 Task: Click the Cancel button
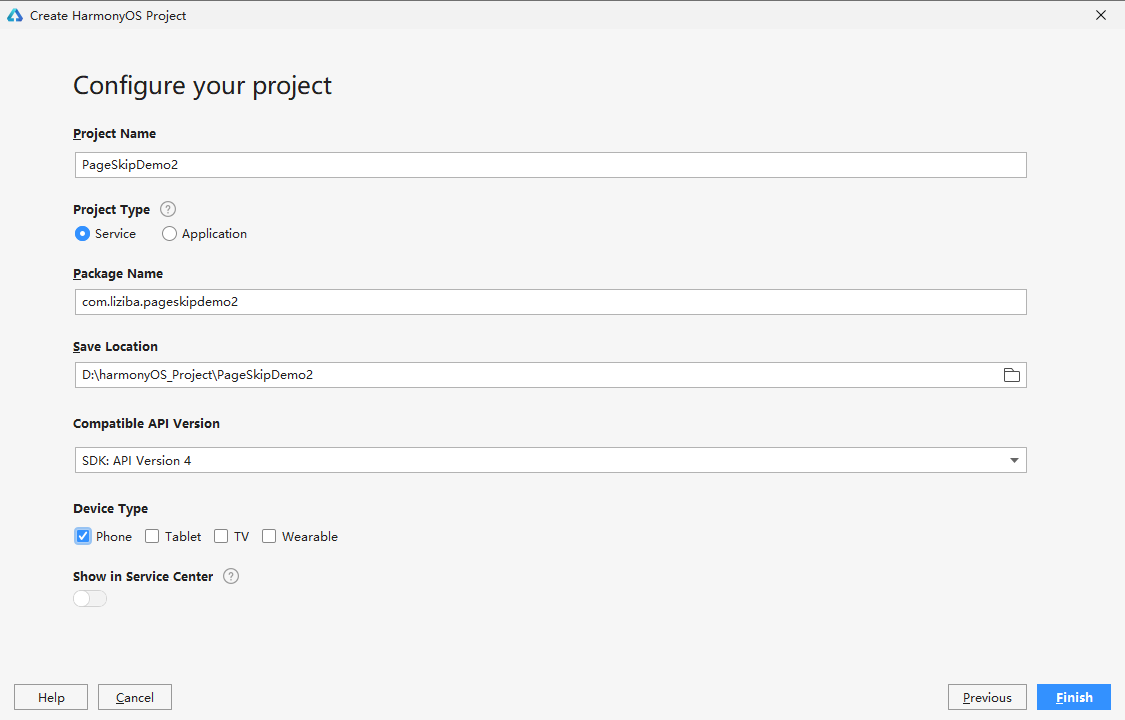click(134, 697)
